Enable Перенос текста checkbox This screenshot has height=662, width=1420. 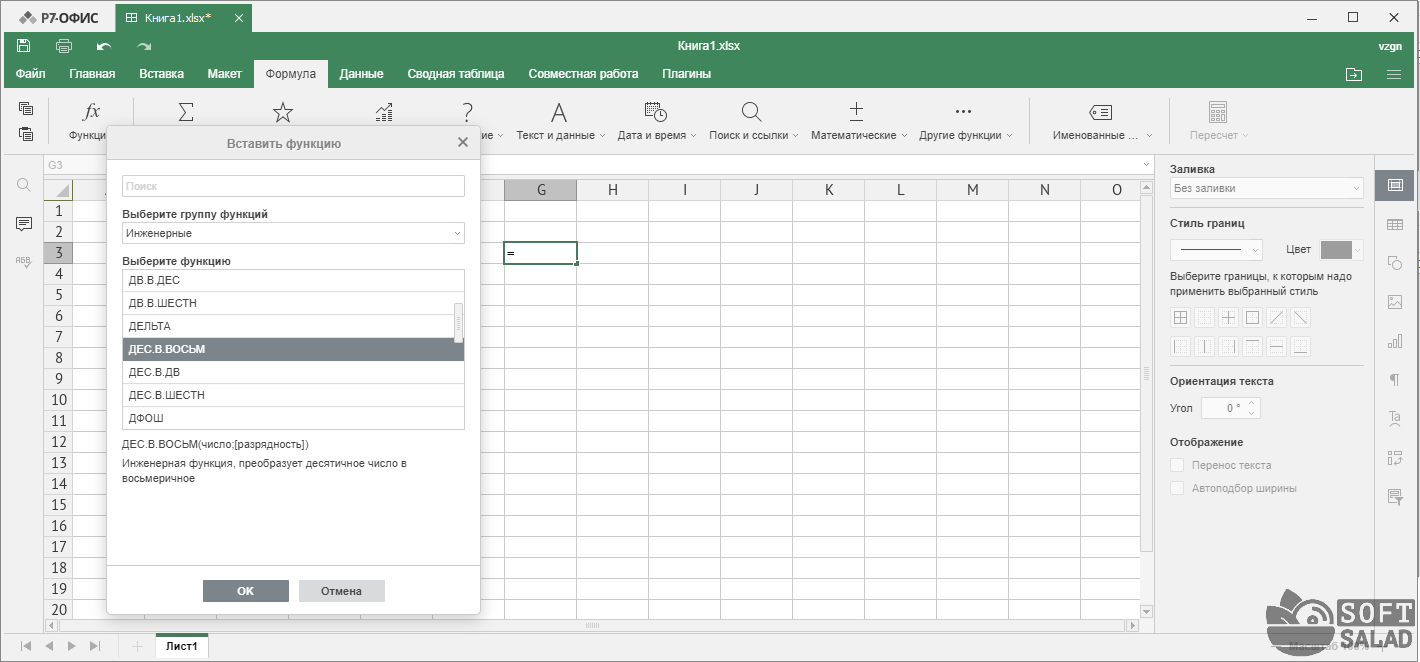(1178, 465)
